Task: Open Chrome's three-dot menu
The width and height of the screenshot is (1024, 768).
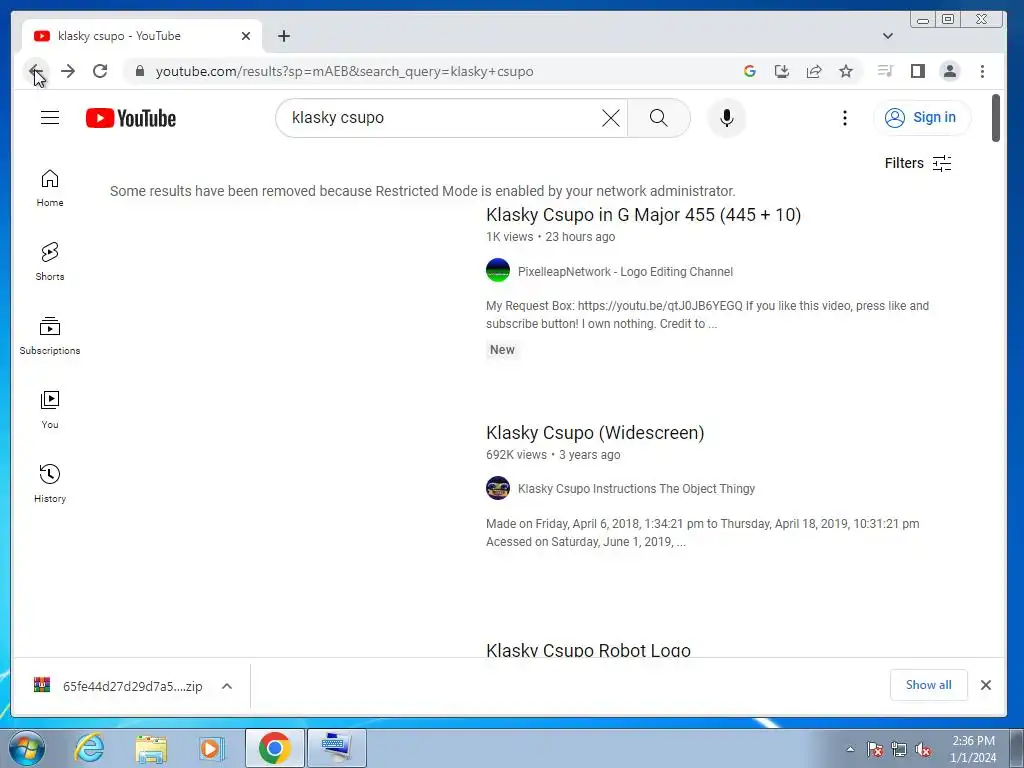Action: pyautogui.click(x=982, y=71)
